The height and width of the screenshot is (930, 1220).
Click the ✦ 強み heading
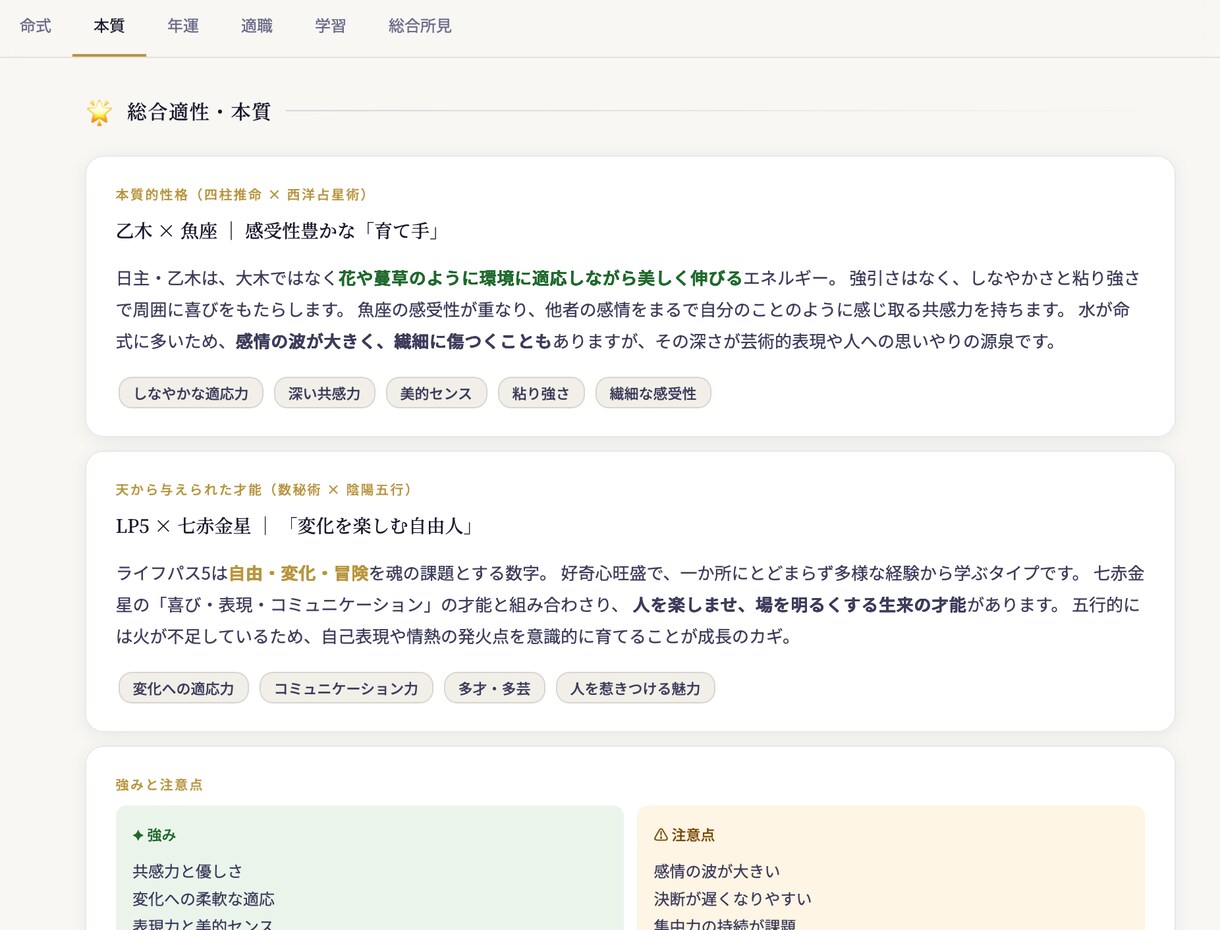pyautogui.click(x=154, y=835)
